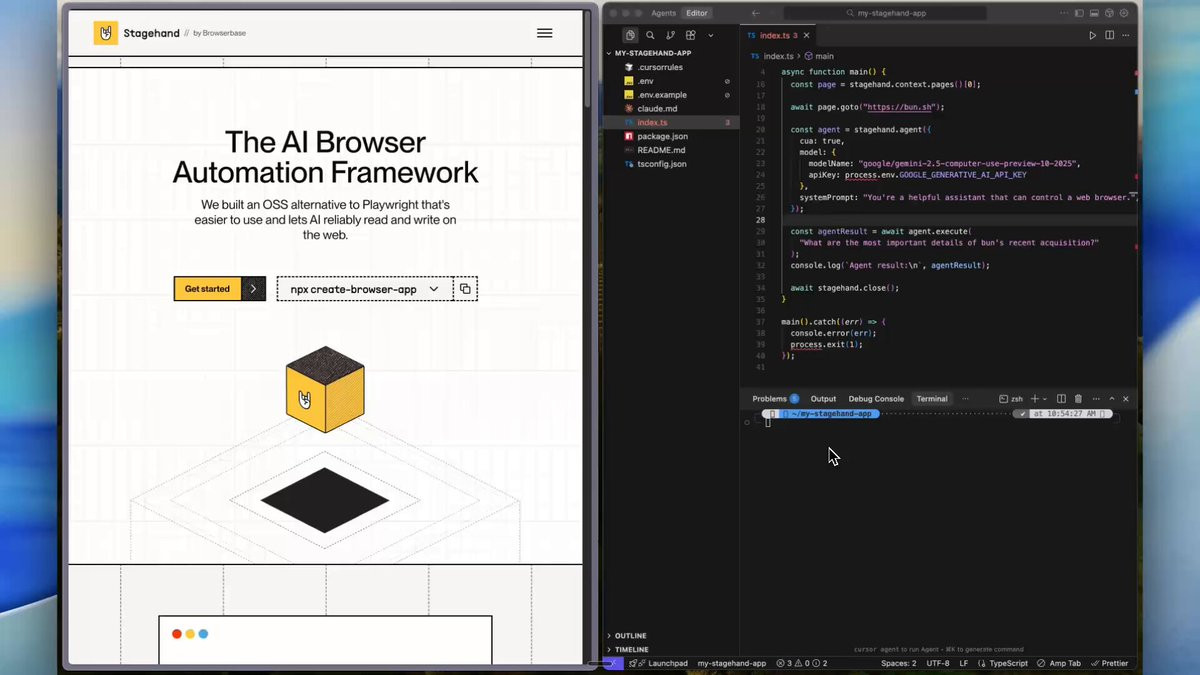Open the Debug Console tab

(876, 399)
